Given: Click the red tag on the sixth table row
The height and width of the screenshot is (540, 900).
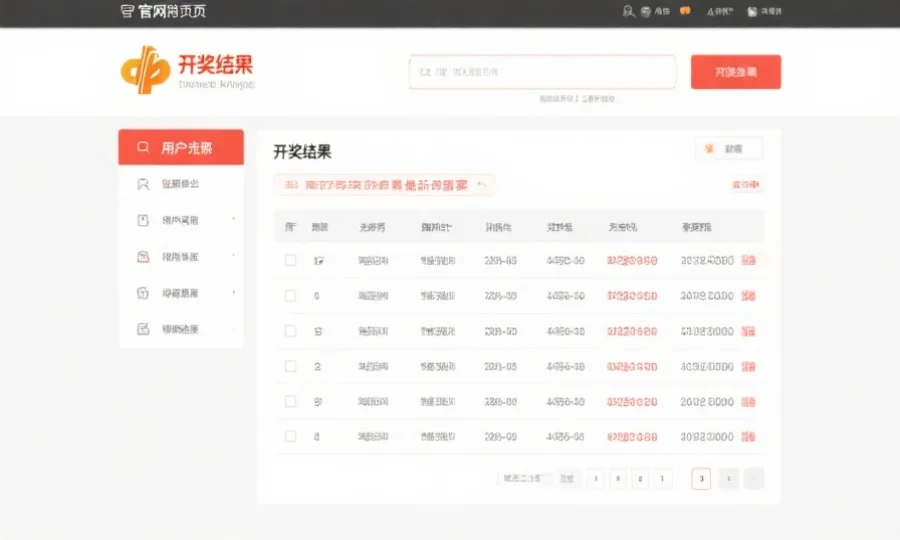Looking at the screenshot, I should point(748,437).
